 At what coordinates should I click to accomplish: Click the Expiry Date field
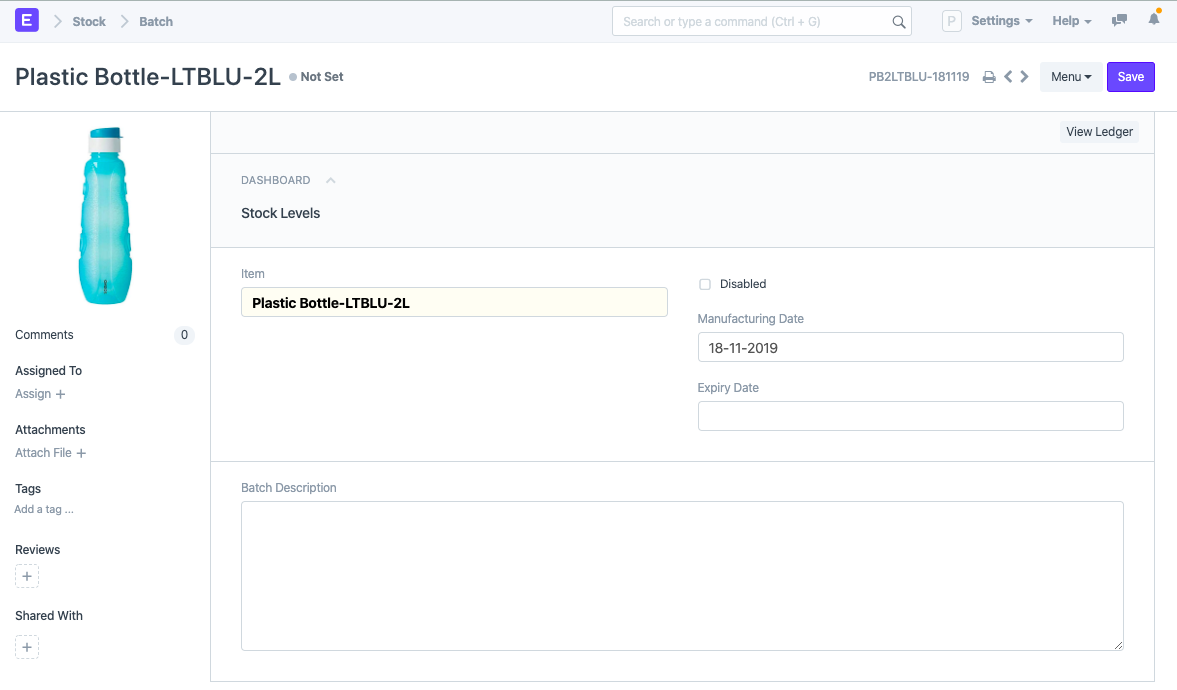coord(910,416)
